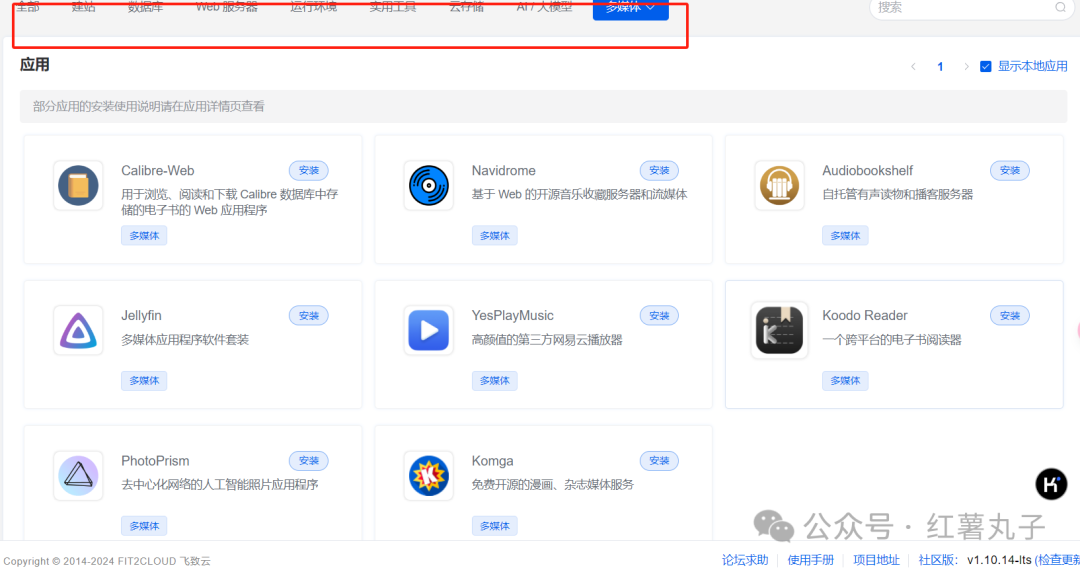Viewport: 1080px width, 570px height.
Task: Click description 一个跨平台的电子书阅读器
Action: [892, 340]
